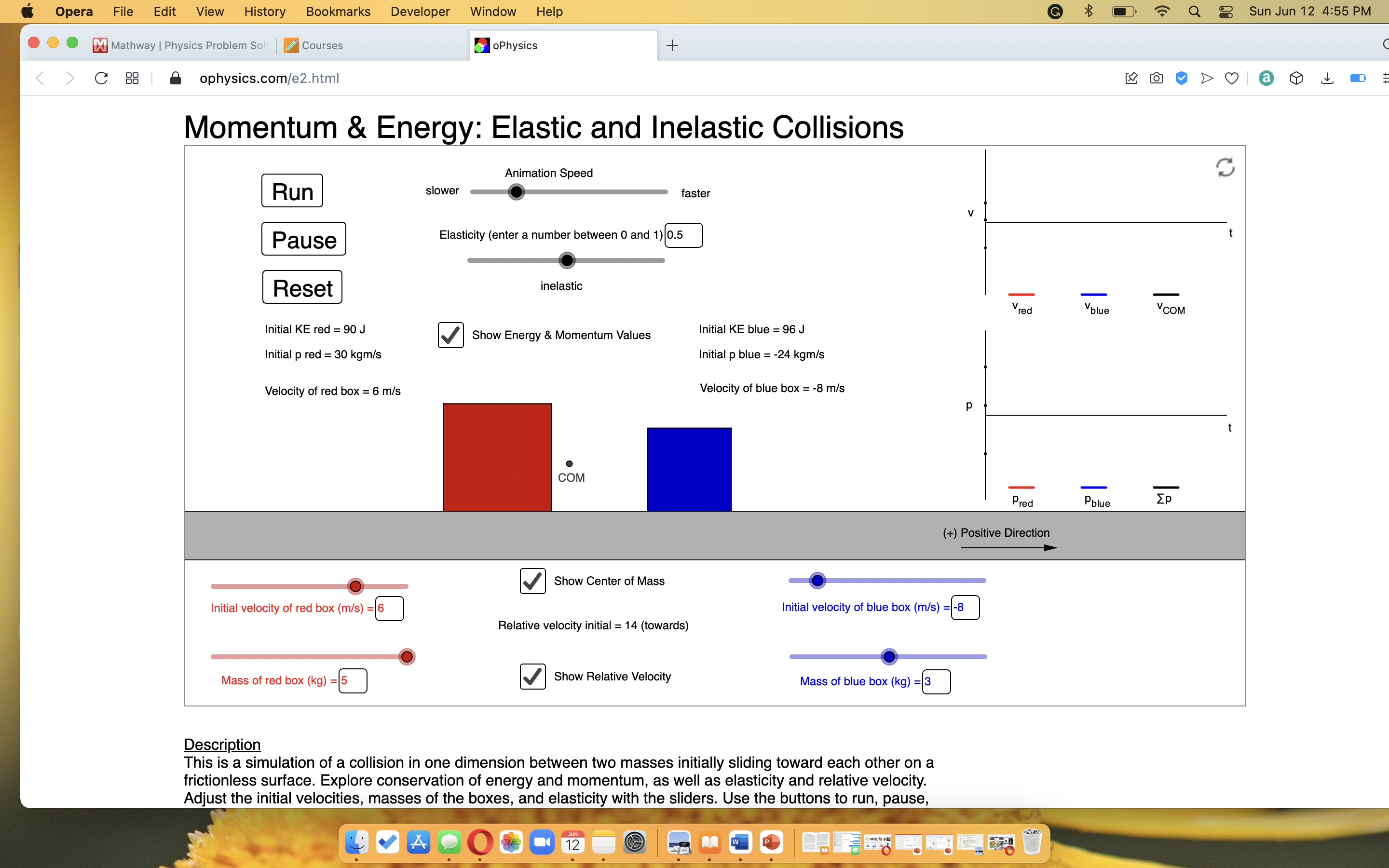Open the downloads arrow icon
The height and width of the screenshot is (868, 1389).
[x=1326, y=78]
